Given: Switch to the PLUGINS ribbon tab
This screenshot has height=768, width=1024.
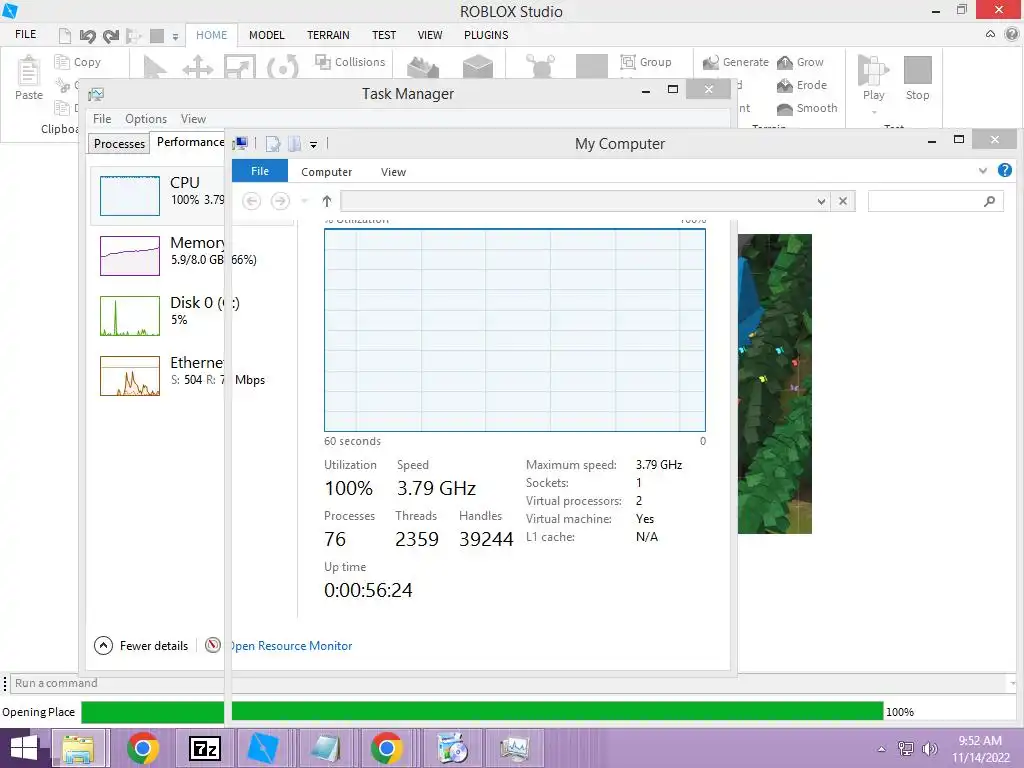Looking at the screenshot, I should coord(486,35).
